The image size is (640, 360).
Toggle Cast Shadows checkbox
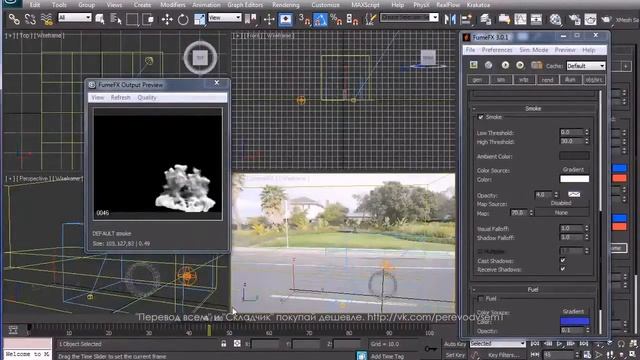tap(563, 260)
